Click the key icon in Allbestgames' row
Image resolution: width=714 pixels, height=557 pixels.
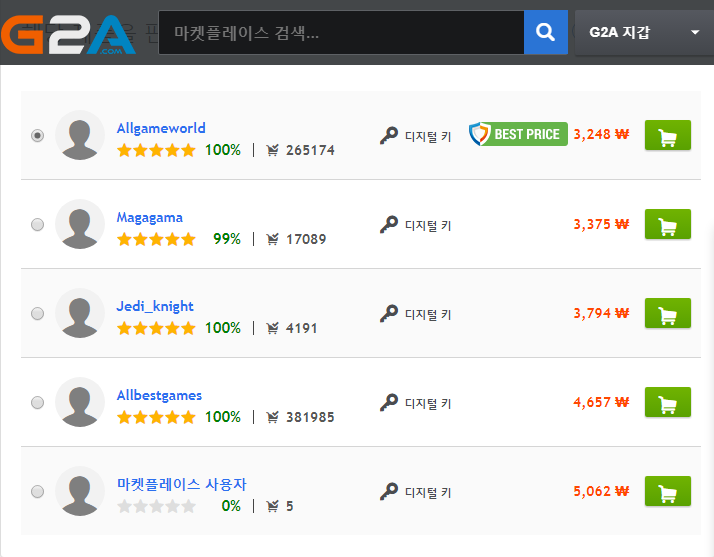(389, 403)
